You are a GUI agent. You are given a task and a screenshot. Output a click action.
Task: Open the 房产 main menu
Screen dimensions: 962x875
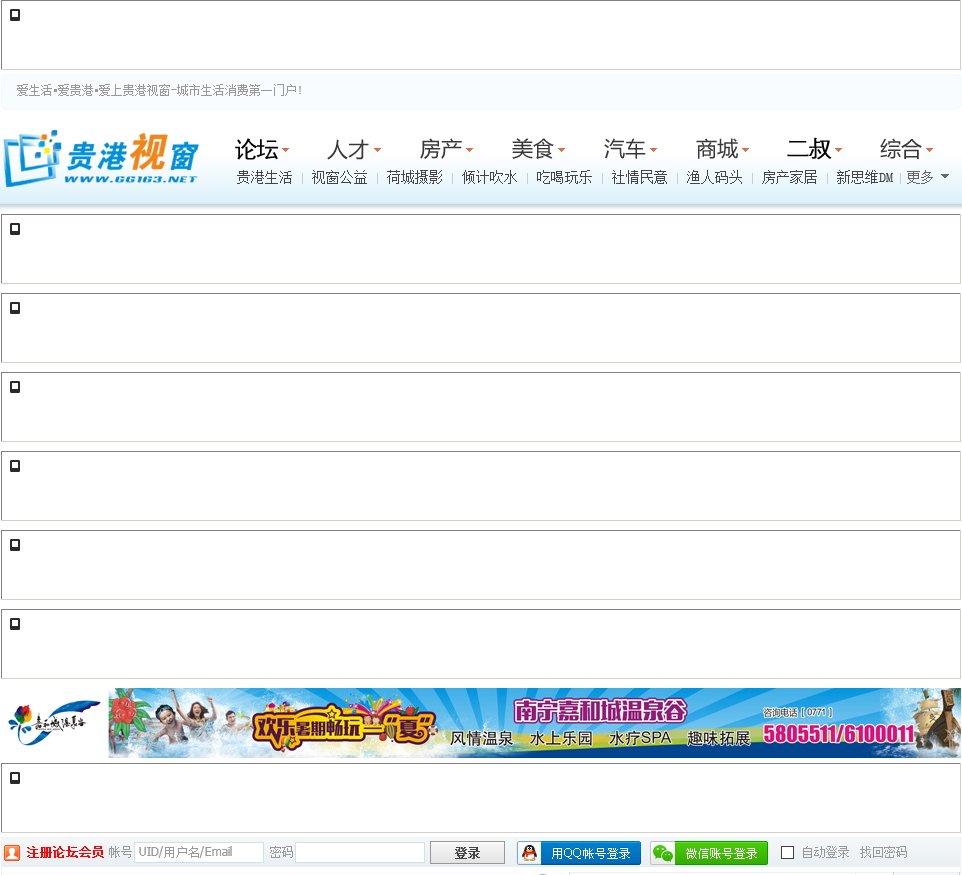coord(441,149)
